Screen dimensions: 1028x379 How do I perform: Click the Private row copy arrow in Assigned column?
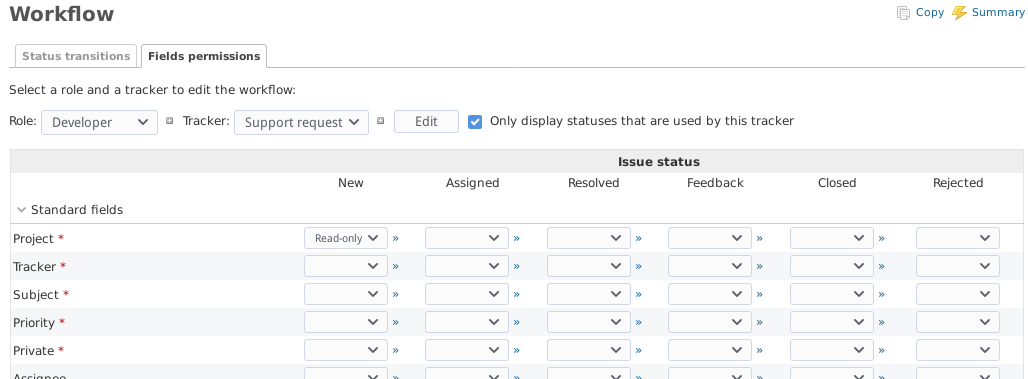517,351
